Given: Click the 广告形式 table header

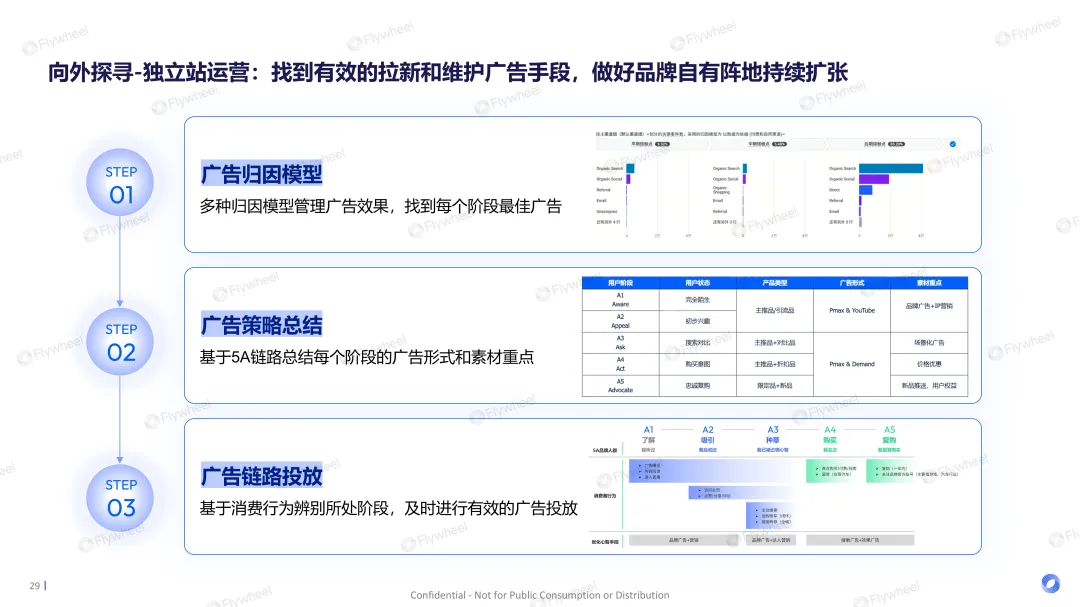Looking at the screenshot, I should point(851,283).
